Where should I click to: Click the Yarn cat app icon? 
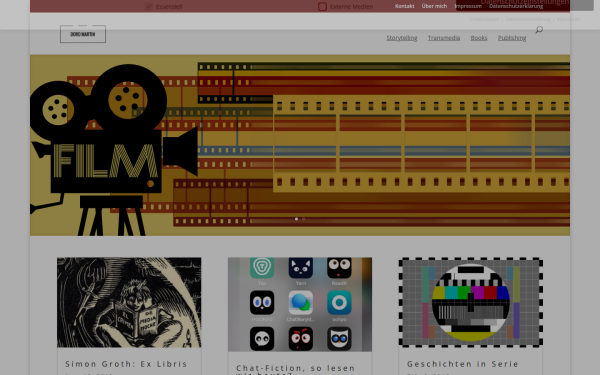300,267
